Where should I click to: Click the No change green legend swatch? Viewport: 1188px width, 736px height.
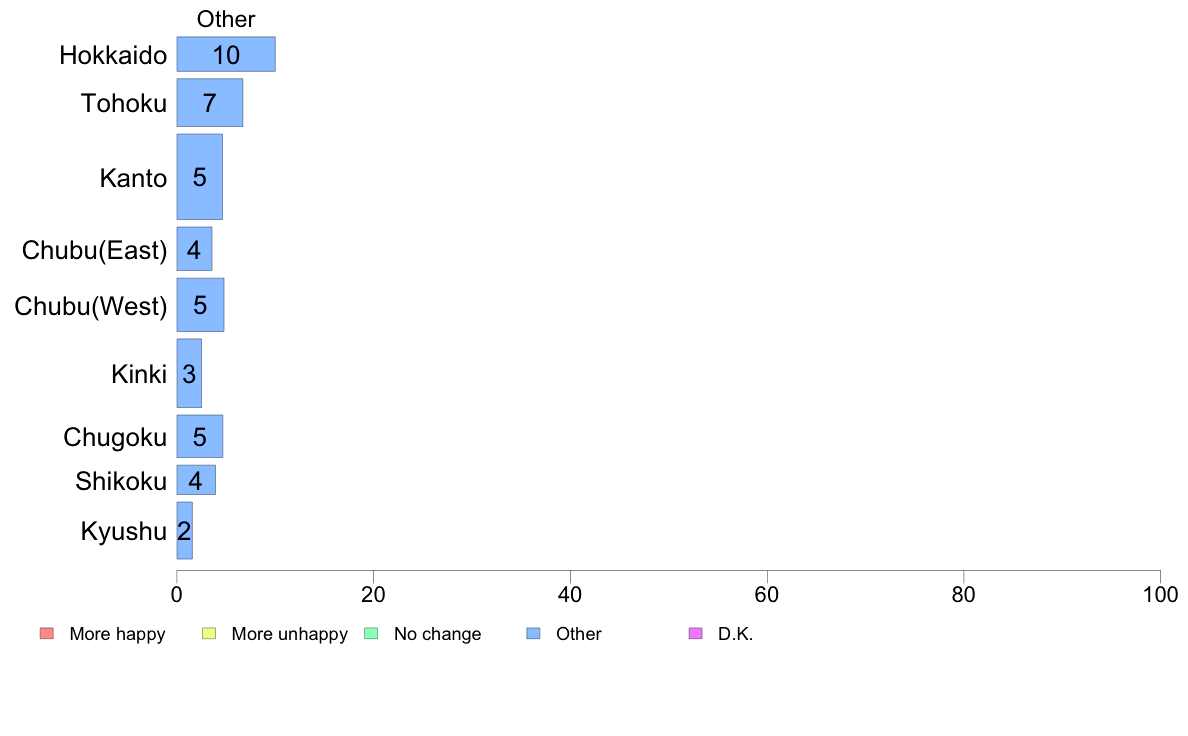[x=371, y=634]
